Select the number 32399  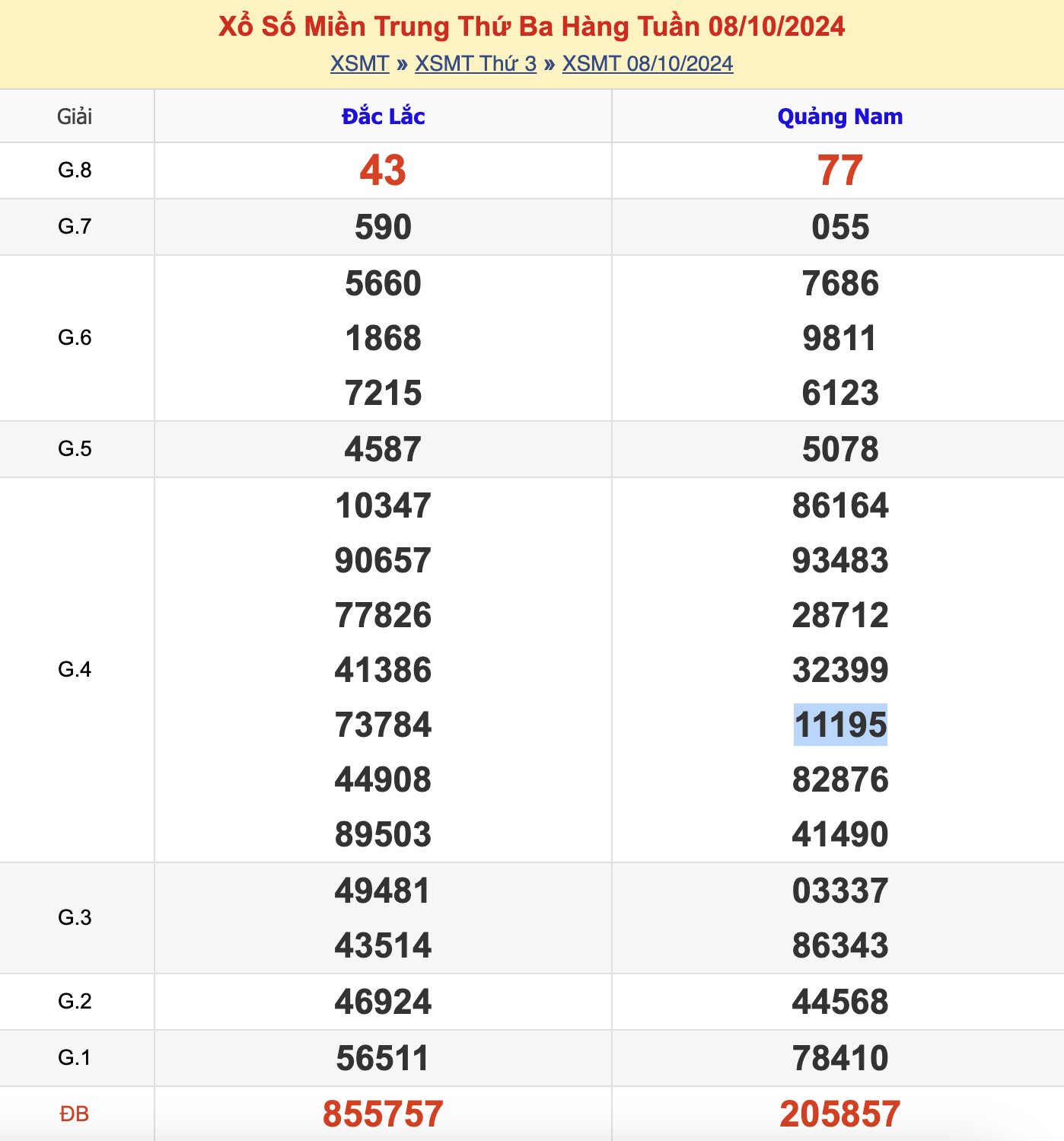tap(840, 670)
